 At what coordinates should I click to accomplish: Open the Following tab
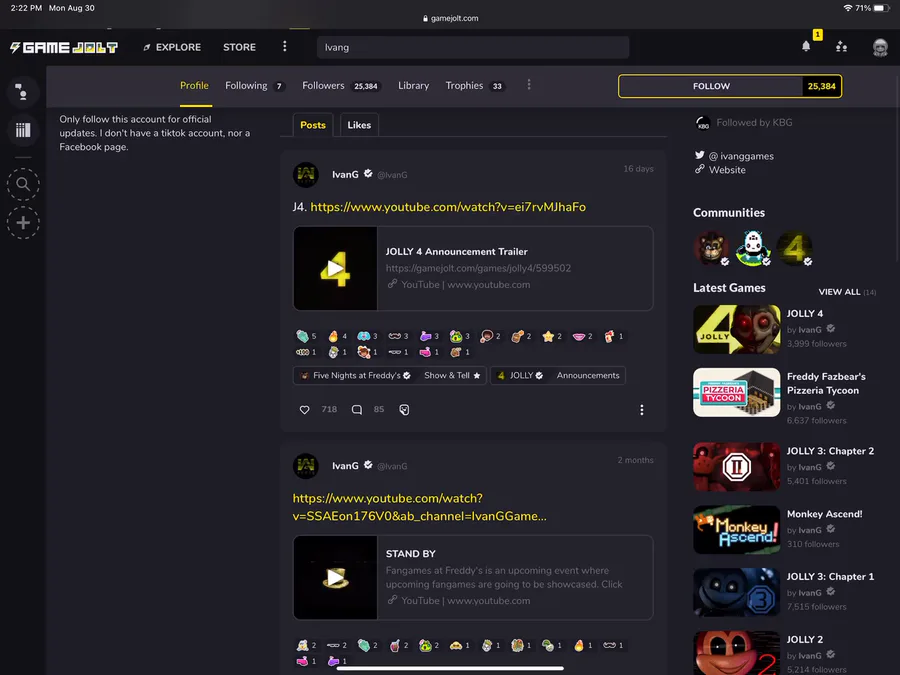click(255, 86)
